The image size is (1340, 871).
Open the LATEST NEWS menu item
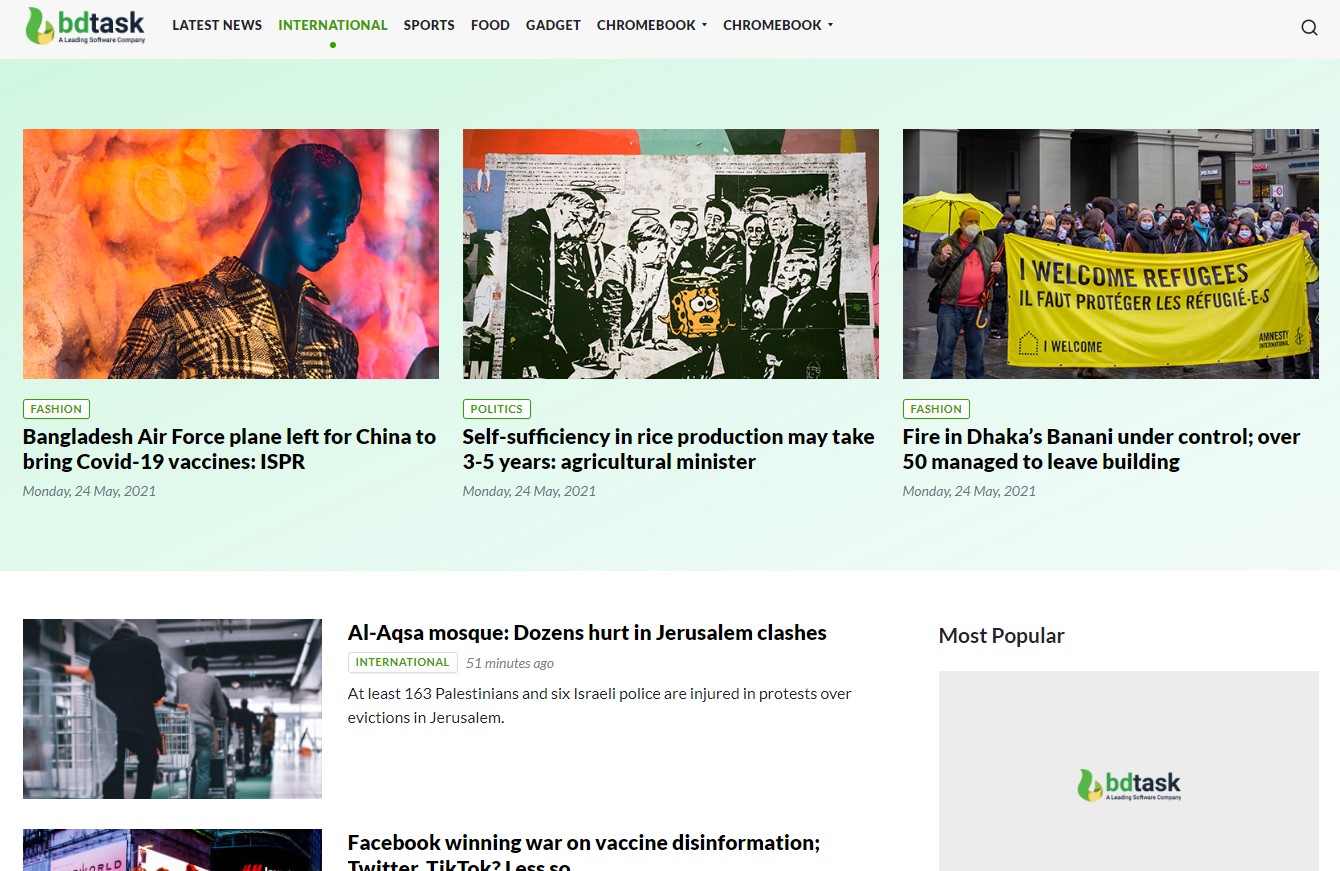(x=217, y=25)
